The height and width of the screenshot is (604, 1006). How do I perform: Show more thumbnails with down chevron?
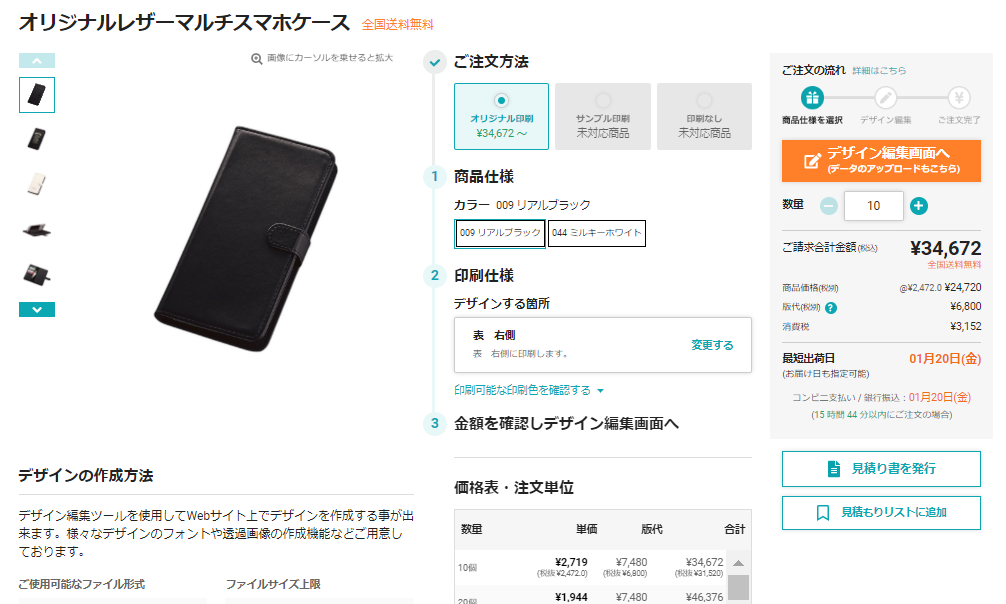(37, 309)
